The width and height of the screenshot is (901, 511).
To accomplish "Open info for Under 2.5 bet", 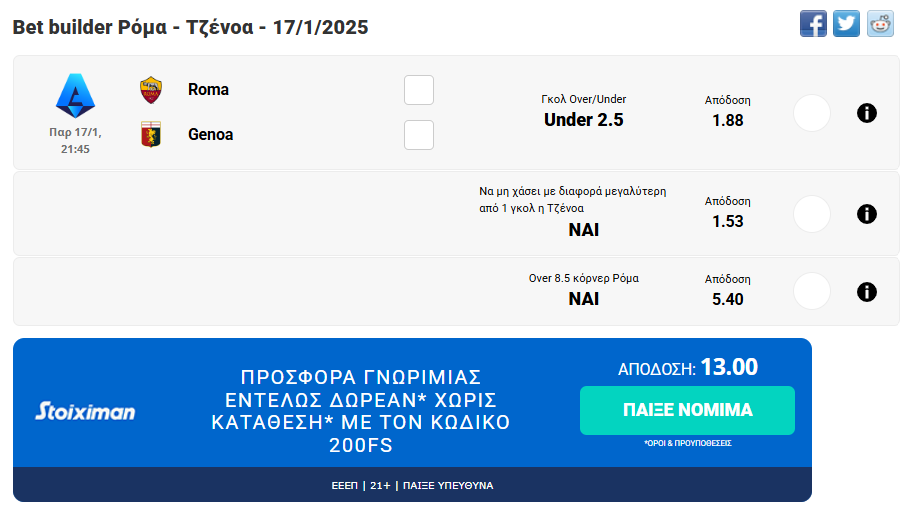I will pyautogui.click(x=867, y=113).
